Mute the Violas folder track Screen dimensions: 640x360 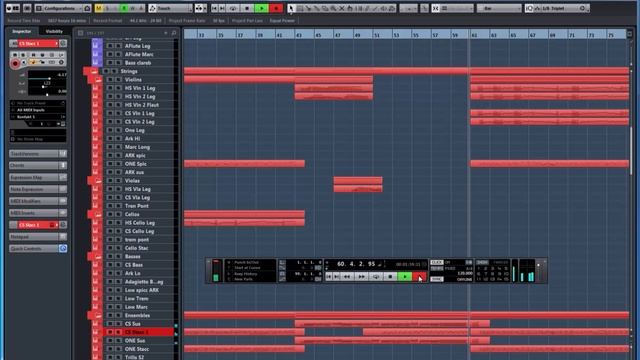tap(110, 180)
